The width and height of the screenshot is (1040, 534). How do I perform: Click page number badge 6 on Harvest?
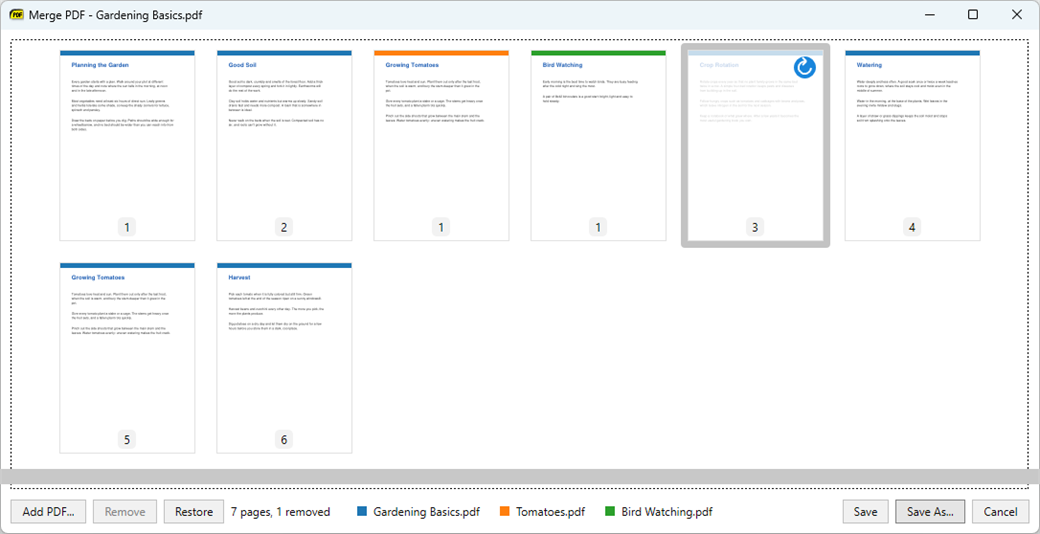click(x=284, y=440)
